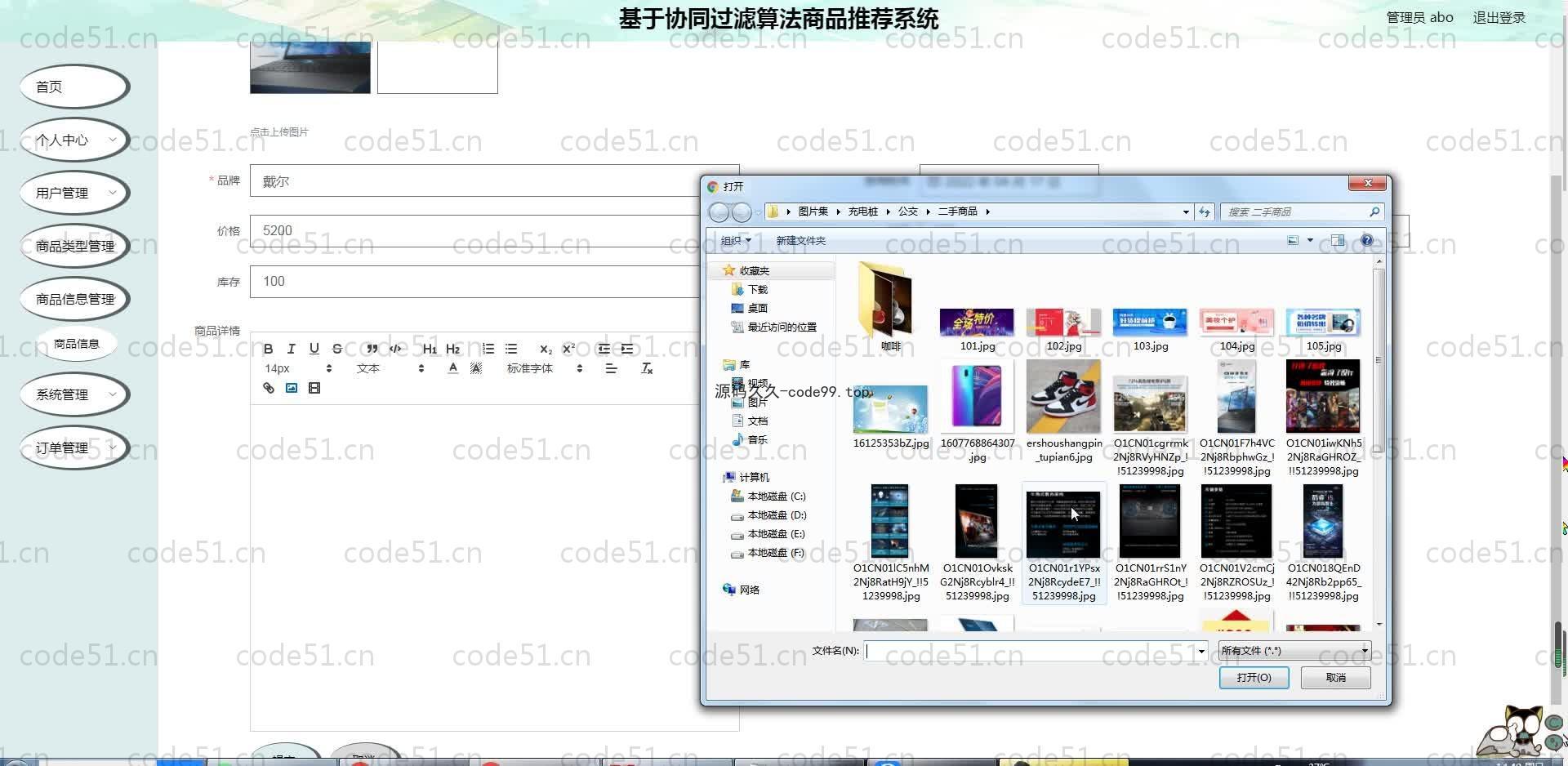
Task: Insert a code block in the editor
Action: click(395, 349)
